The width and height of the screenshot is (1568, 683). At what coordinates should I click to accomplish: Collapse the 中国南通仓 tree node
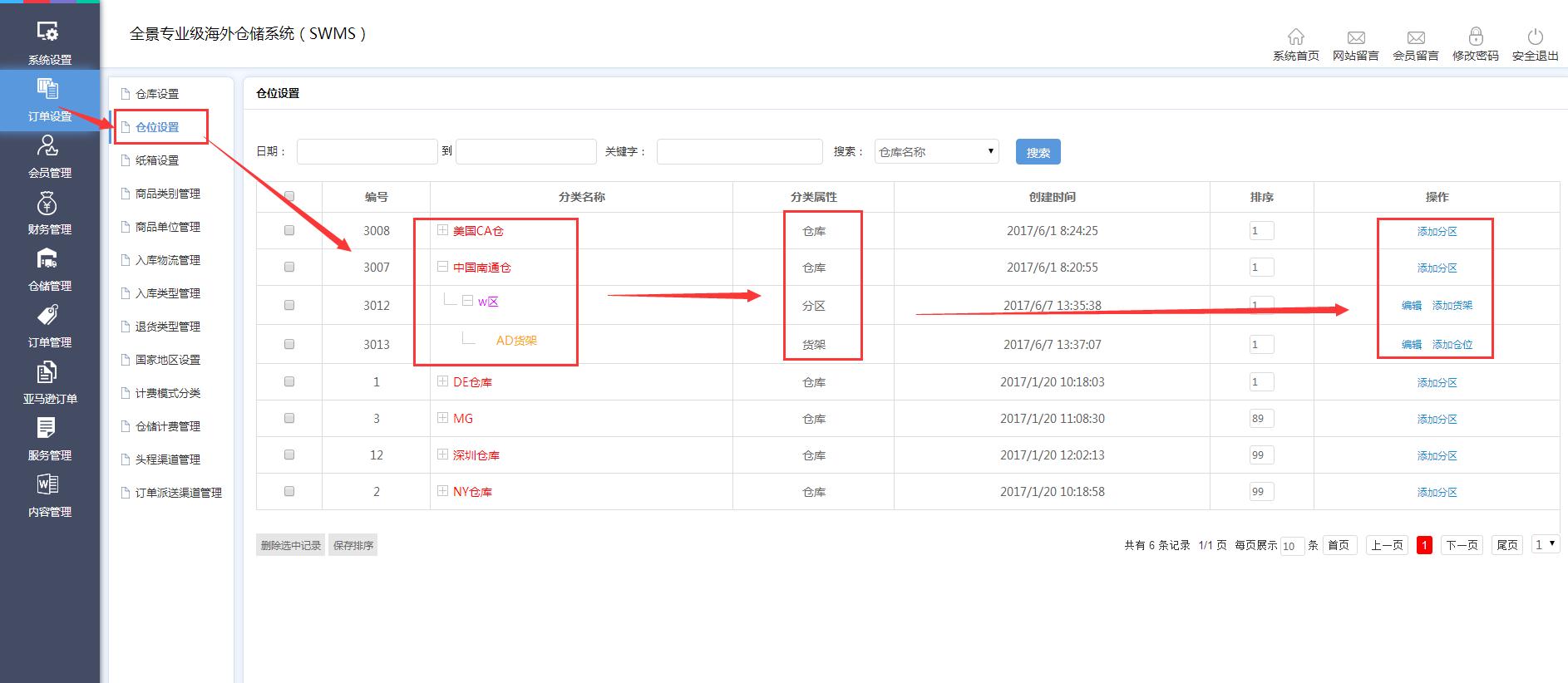point(443,267)
